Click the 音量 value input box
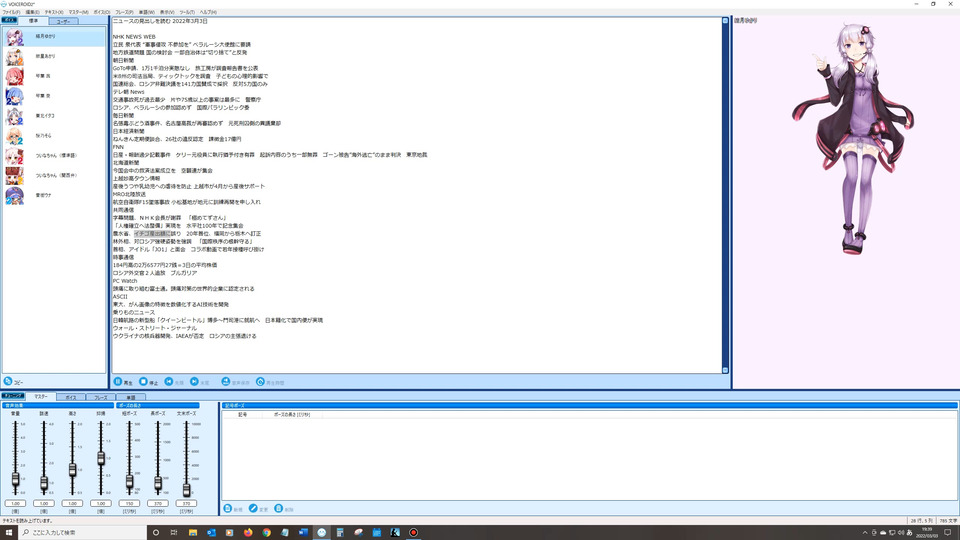Image resolution: width=960 pixels, height=540 pixels. coord(15,503)
